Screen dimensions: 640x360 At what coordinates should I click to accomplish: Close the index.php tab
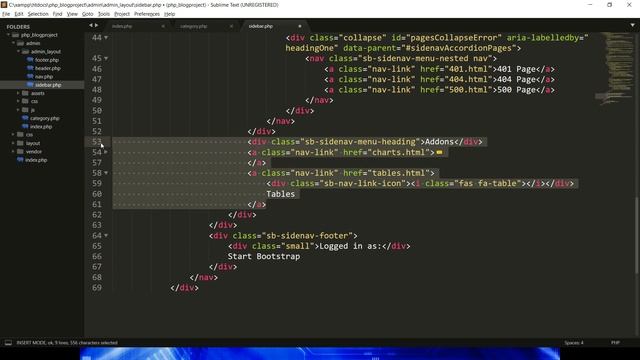163,26
